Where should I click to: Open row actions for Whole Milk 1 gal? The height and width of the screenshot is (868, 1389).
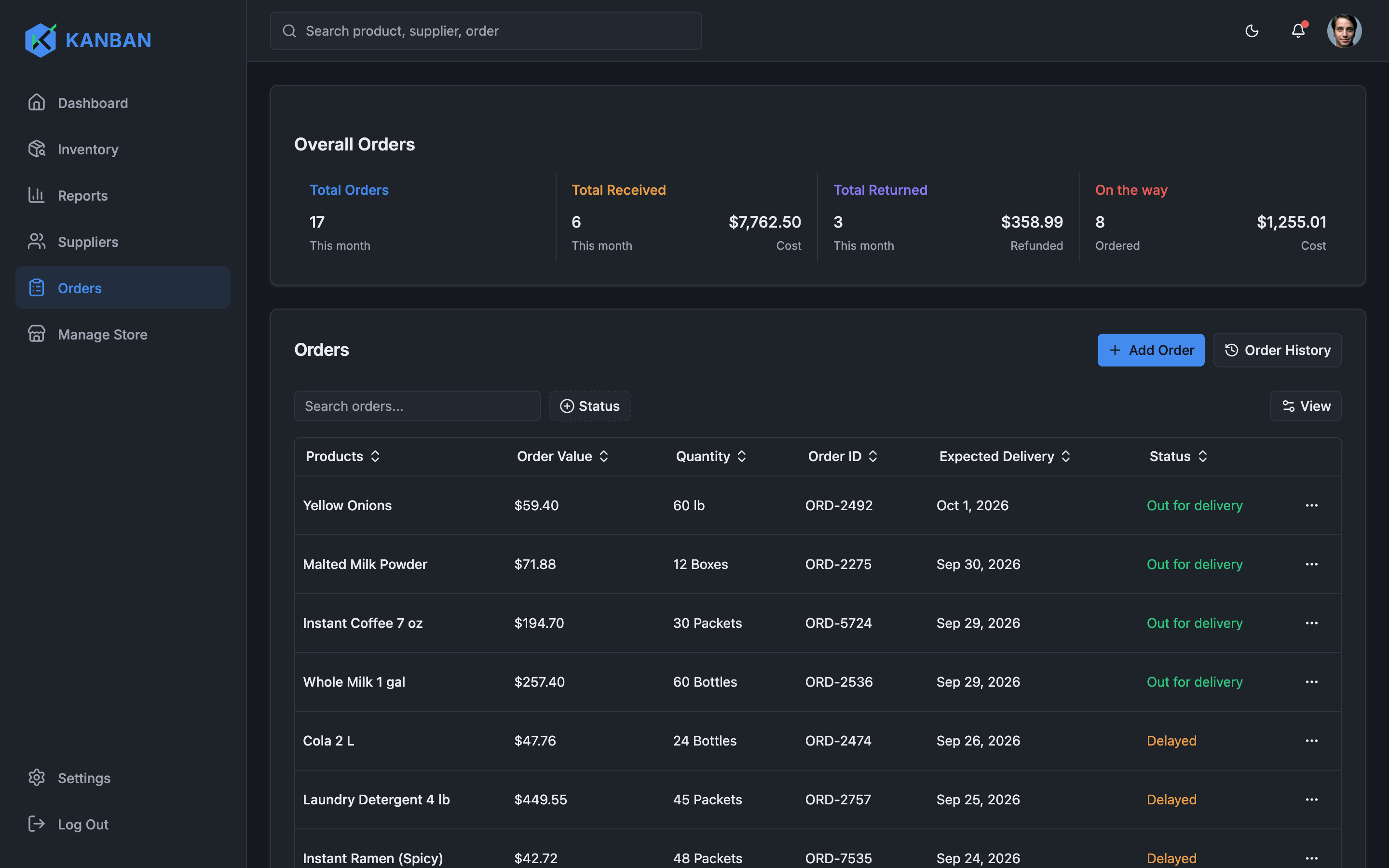click(x=1311, y=682)
